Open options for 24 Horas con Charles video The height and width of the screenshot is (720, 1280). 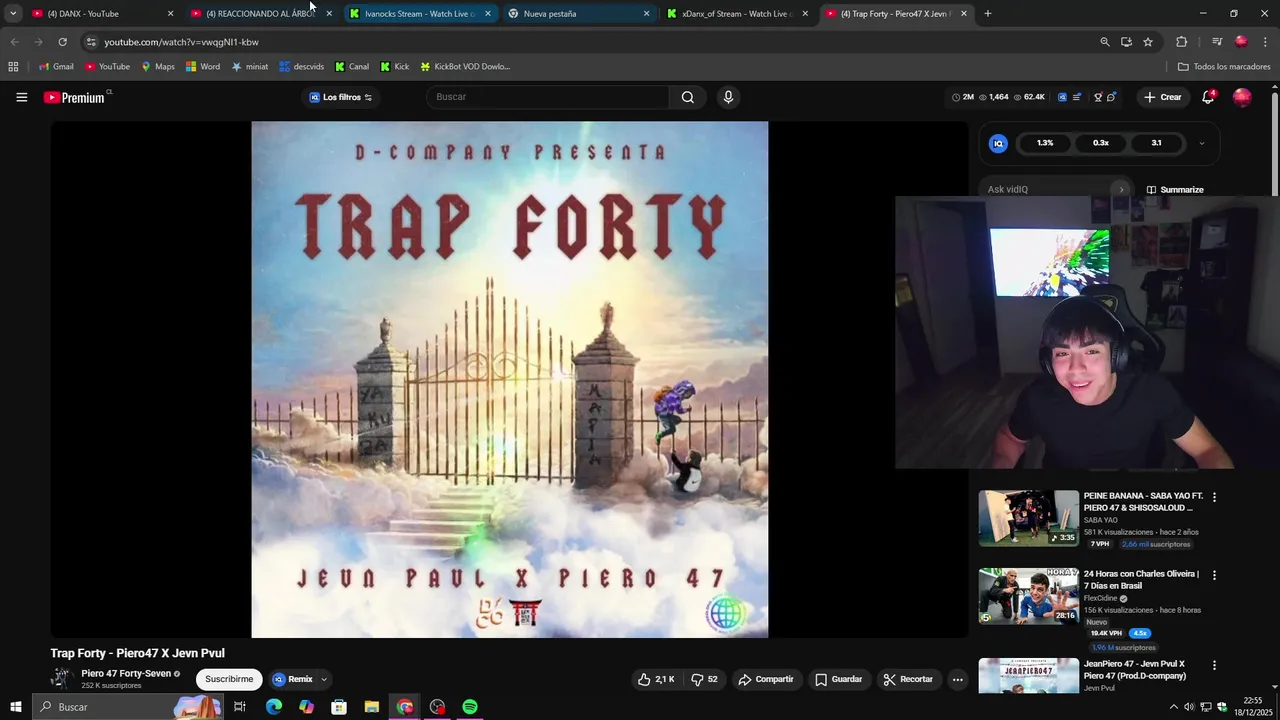coord(1215,575)
